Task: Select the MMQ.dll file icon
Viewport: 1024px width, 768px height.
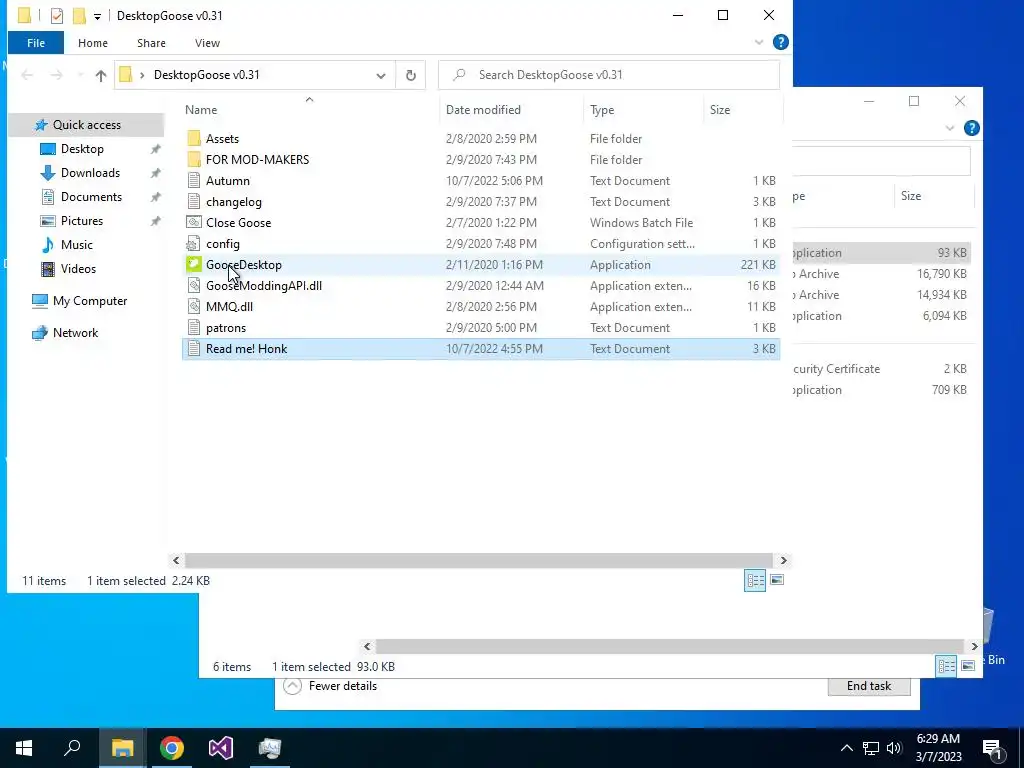Action: (x=193, y=306)
